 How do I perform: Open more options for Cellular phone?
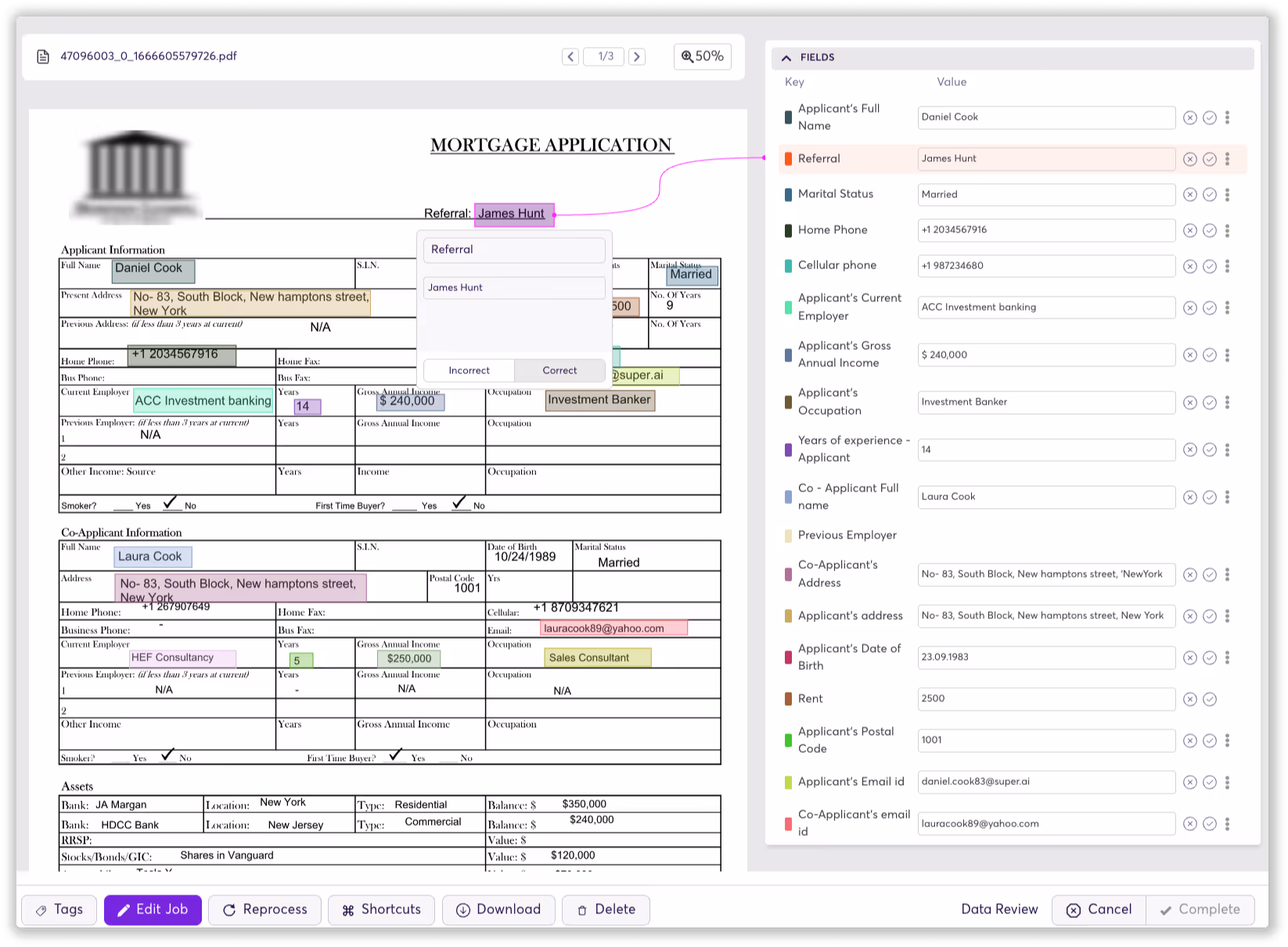coord(1227,266)
